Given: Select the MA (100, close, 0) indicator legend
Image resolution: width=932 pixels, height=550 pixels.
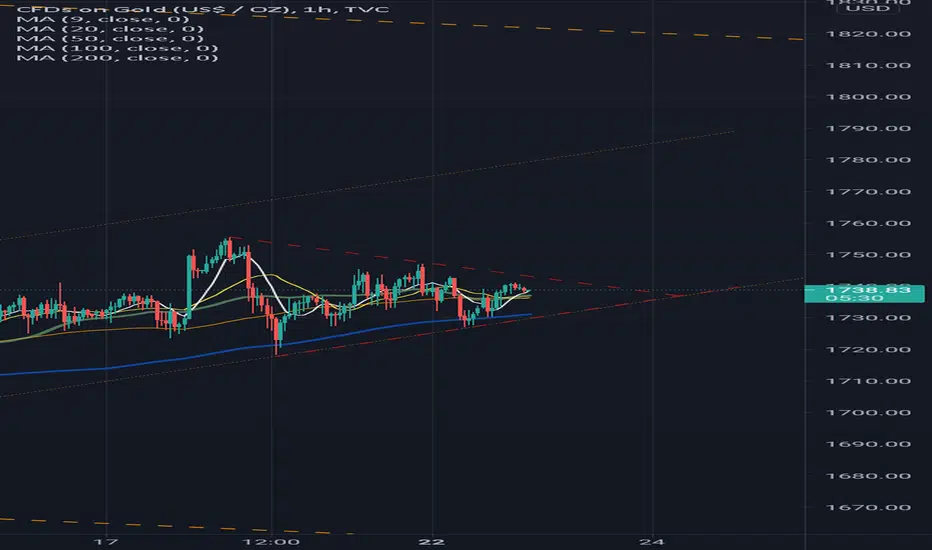Looking at the screenshot, I should [x=117, y=48].
